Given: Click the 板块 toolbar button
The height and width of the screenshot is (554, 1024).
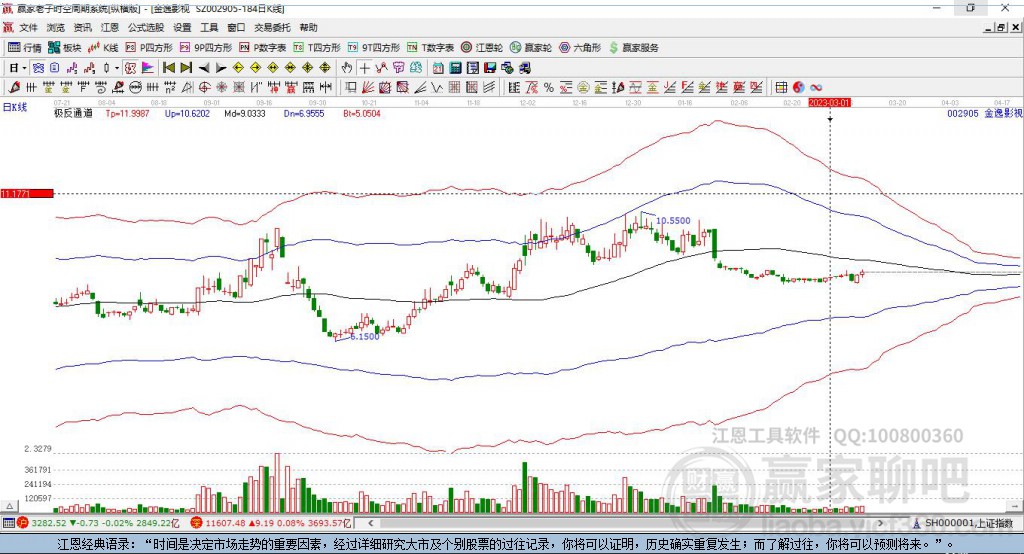Looking at the screenshot, I should (x=65, y=48).
